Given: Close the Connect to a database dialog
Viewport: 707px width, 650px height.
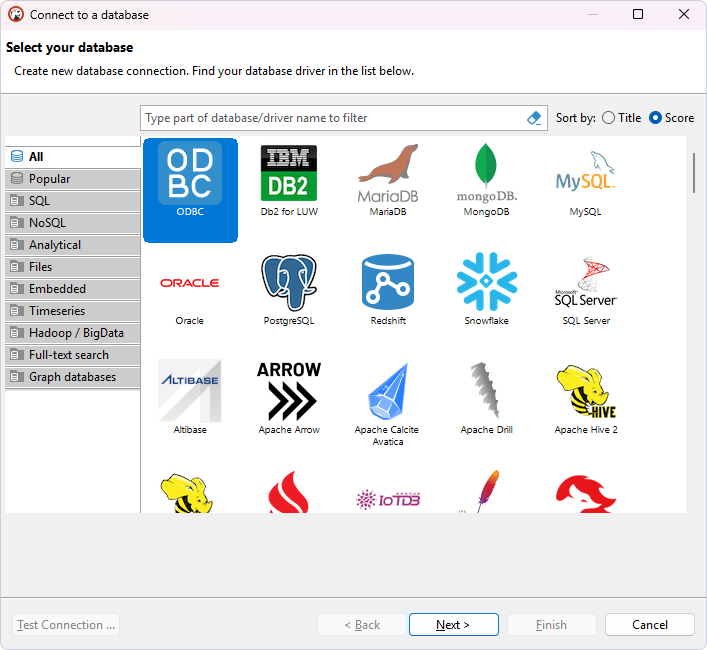Looking at the screenshot, I should tap(684, 14).
